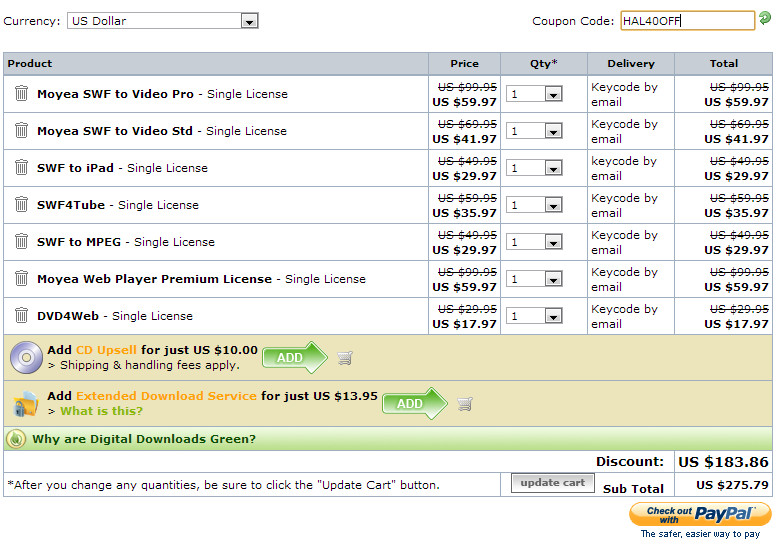Expand quantity dropdown for SWF4Tube
Viewport: 776px width, 550px height.
click(534, 204)
